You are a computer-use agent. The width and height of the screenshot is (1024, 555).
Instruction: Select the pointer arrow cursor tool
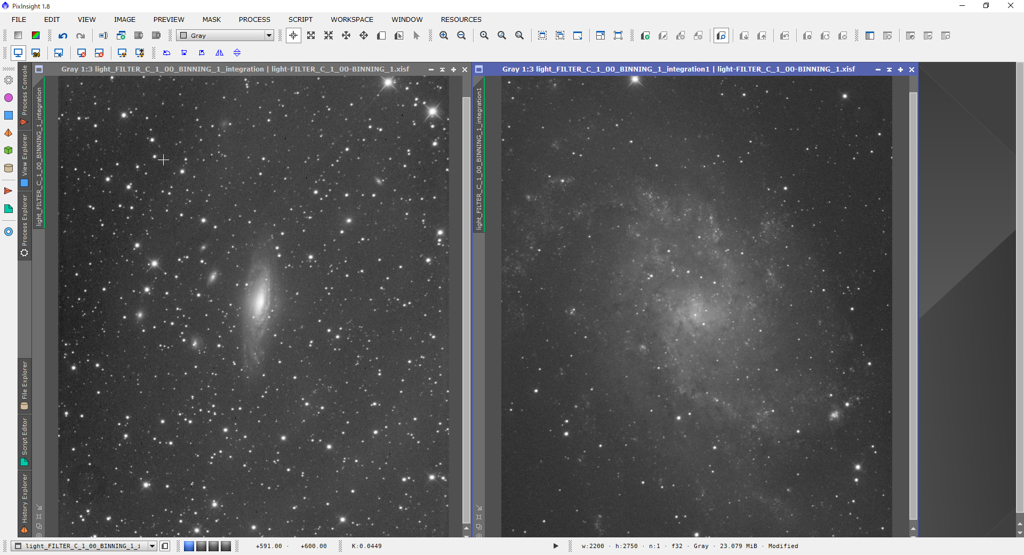(x=417, y=36)
